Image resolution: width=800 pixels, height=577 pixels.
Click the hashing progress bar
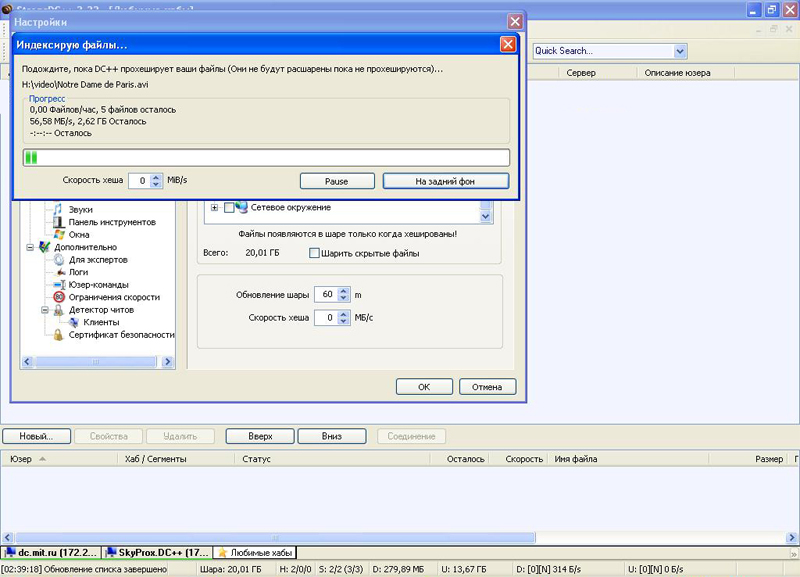pos(266,157)
